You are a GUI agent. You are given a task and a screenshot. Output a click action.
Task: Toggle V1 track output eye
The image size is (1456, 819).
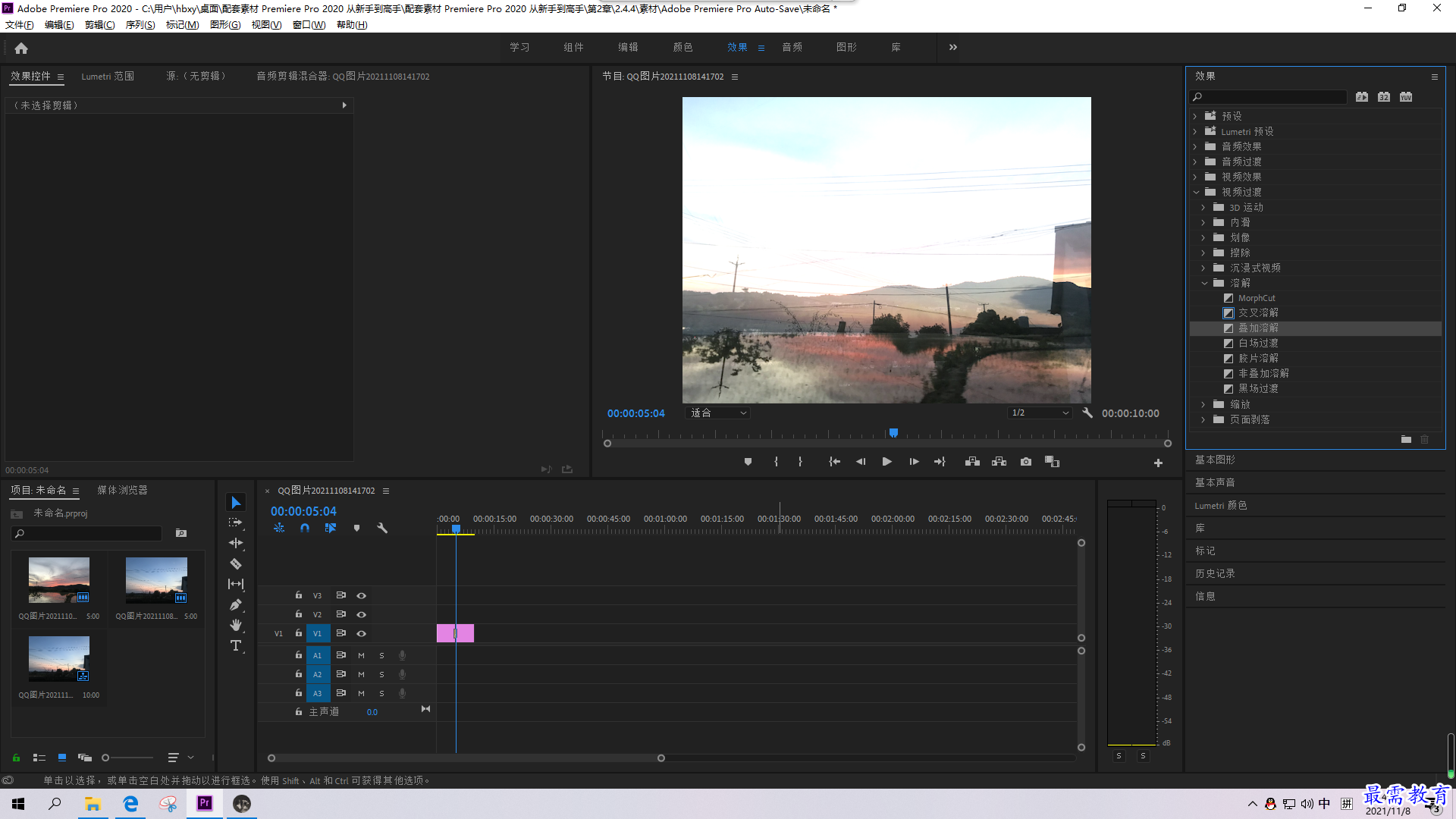point(362,634)
